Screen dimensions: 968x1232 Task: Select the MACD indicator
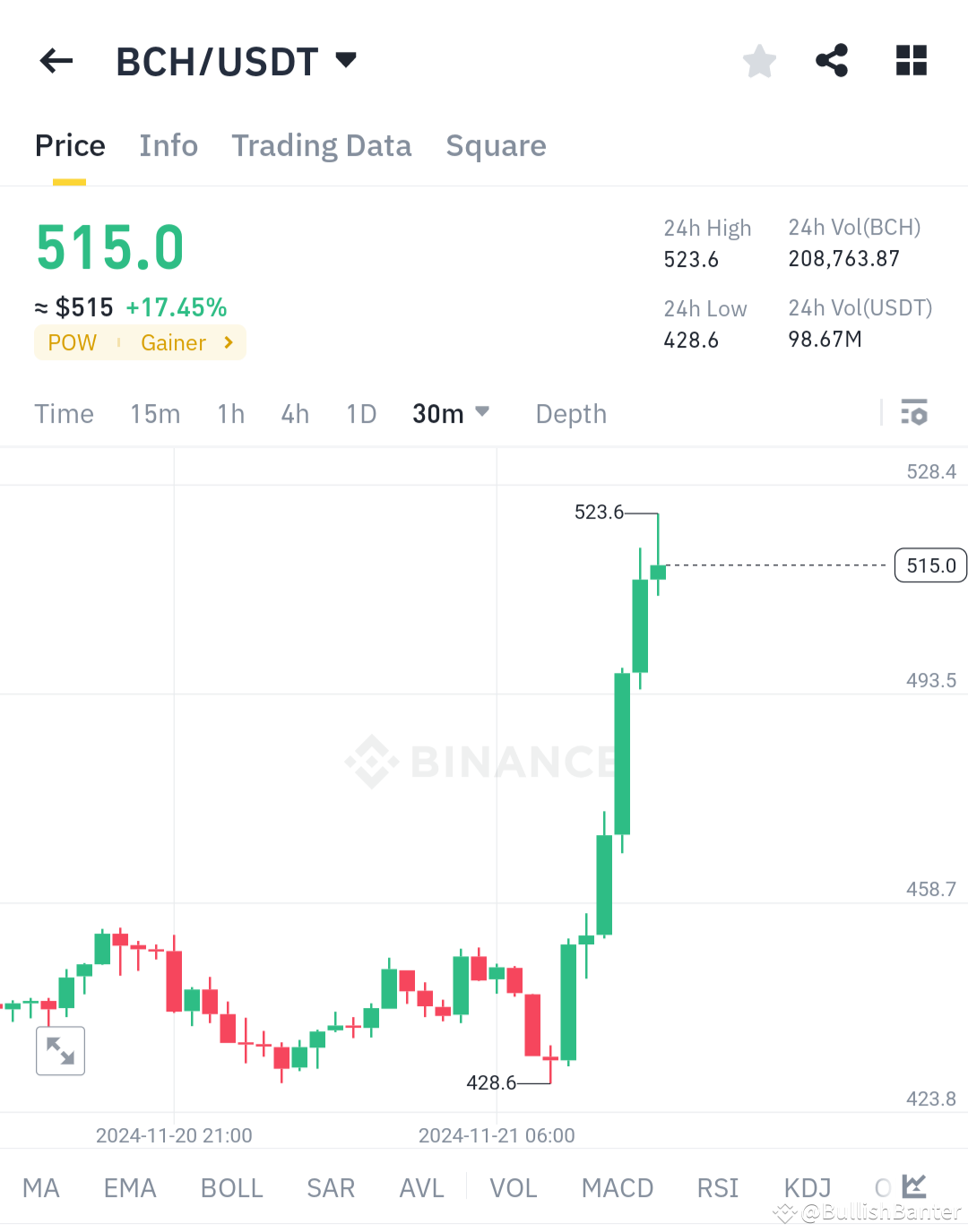(x=617, y=1187)
